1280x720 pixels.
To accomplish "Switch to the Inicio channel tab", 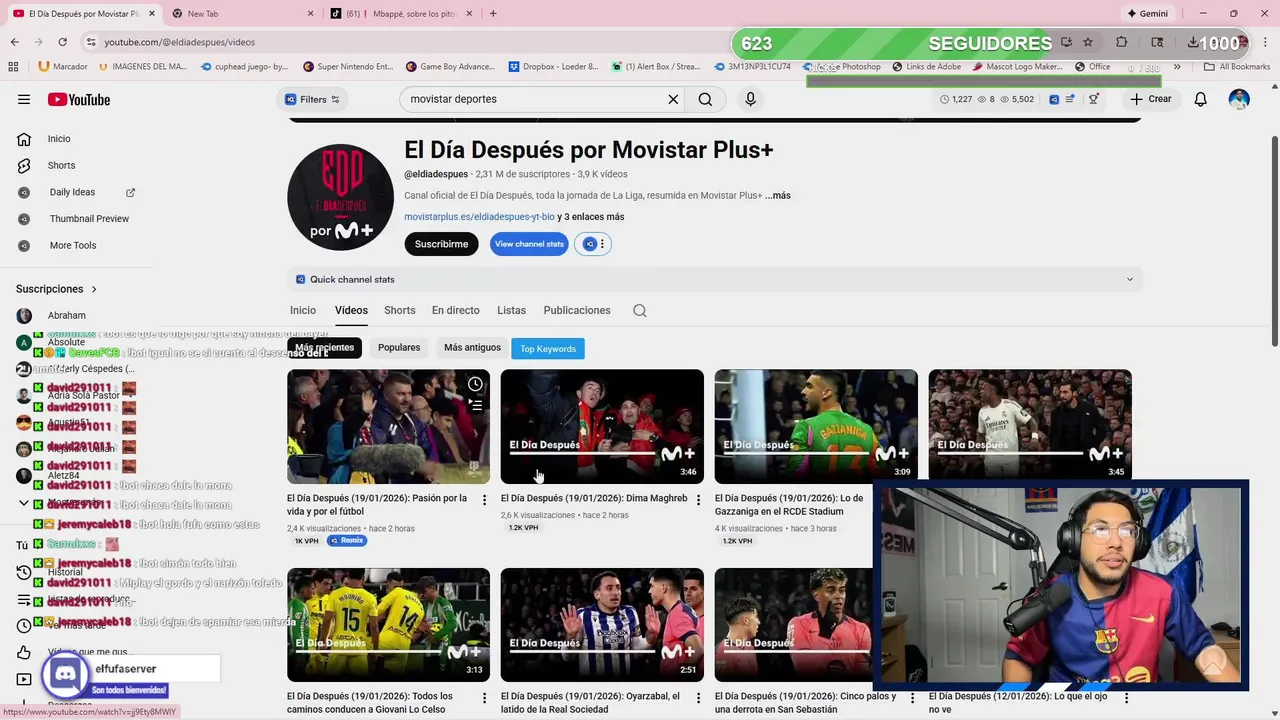I will click(303, 311).
